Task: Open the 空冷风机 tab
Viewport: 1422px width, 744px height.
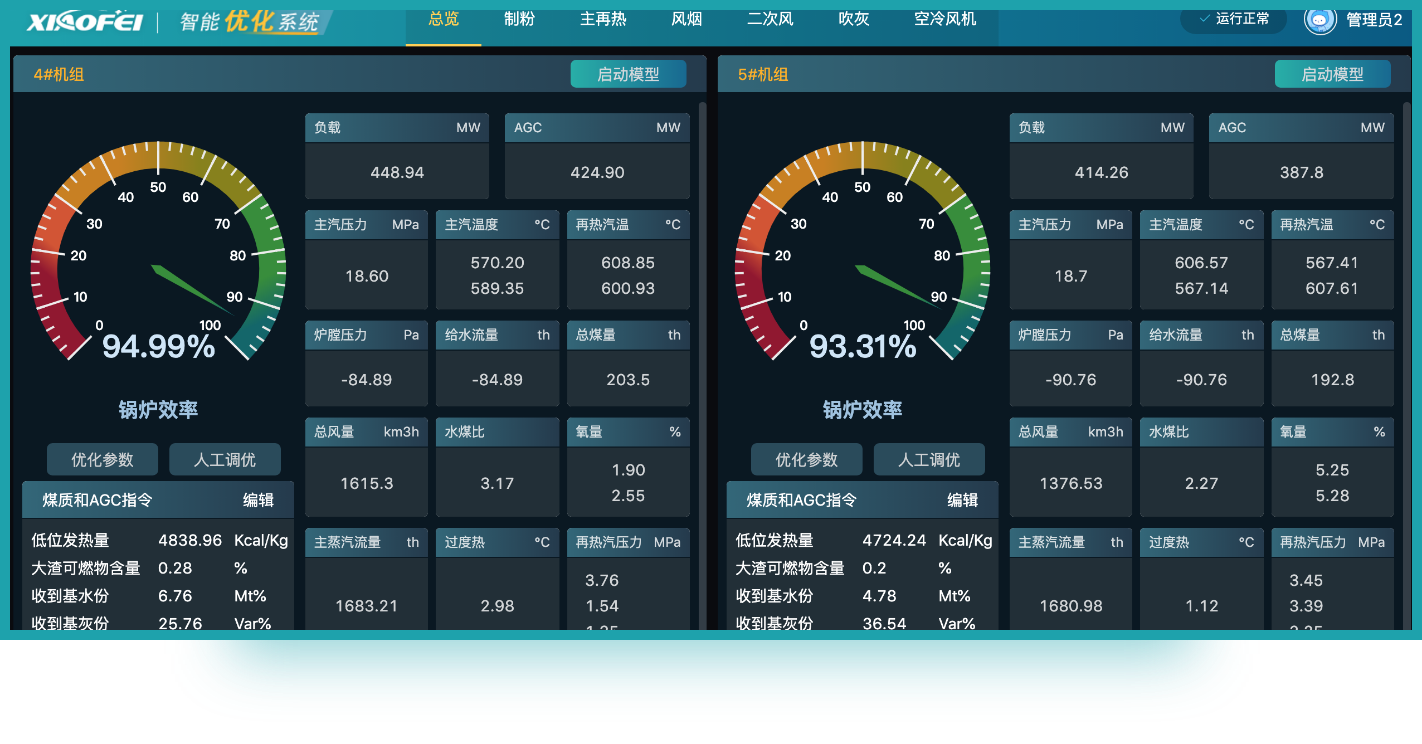Action: pyautogui.click(x=945, y=19)
